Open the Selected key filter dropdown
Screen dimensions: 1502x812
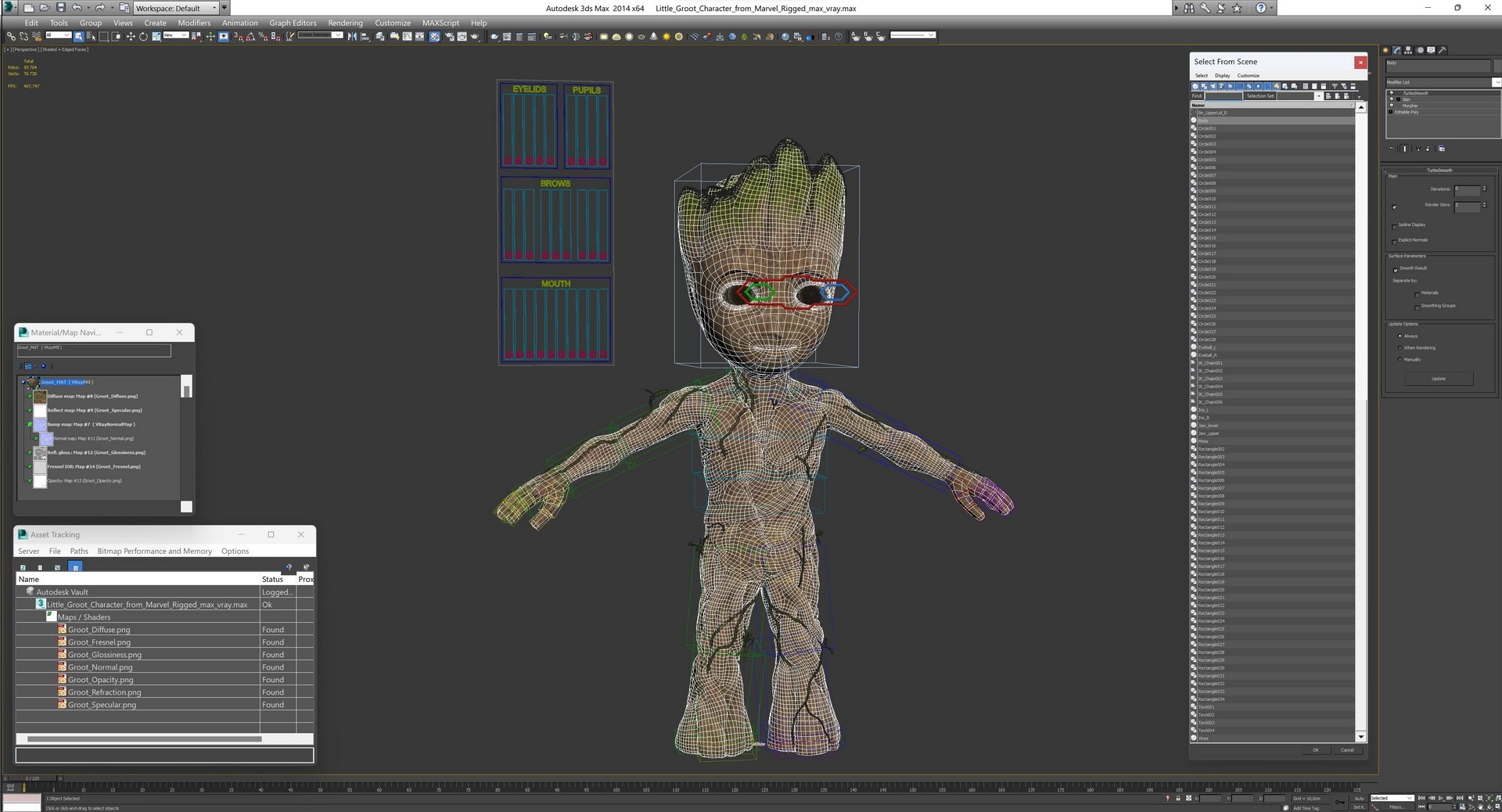pos(1392,798)
